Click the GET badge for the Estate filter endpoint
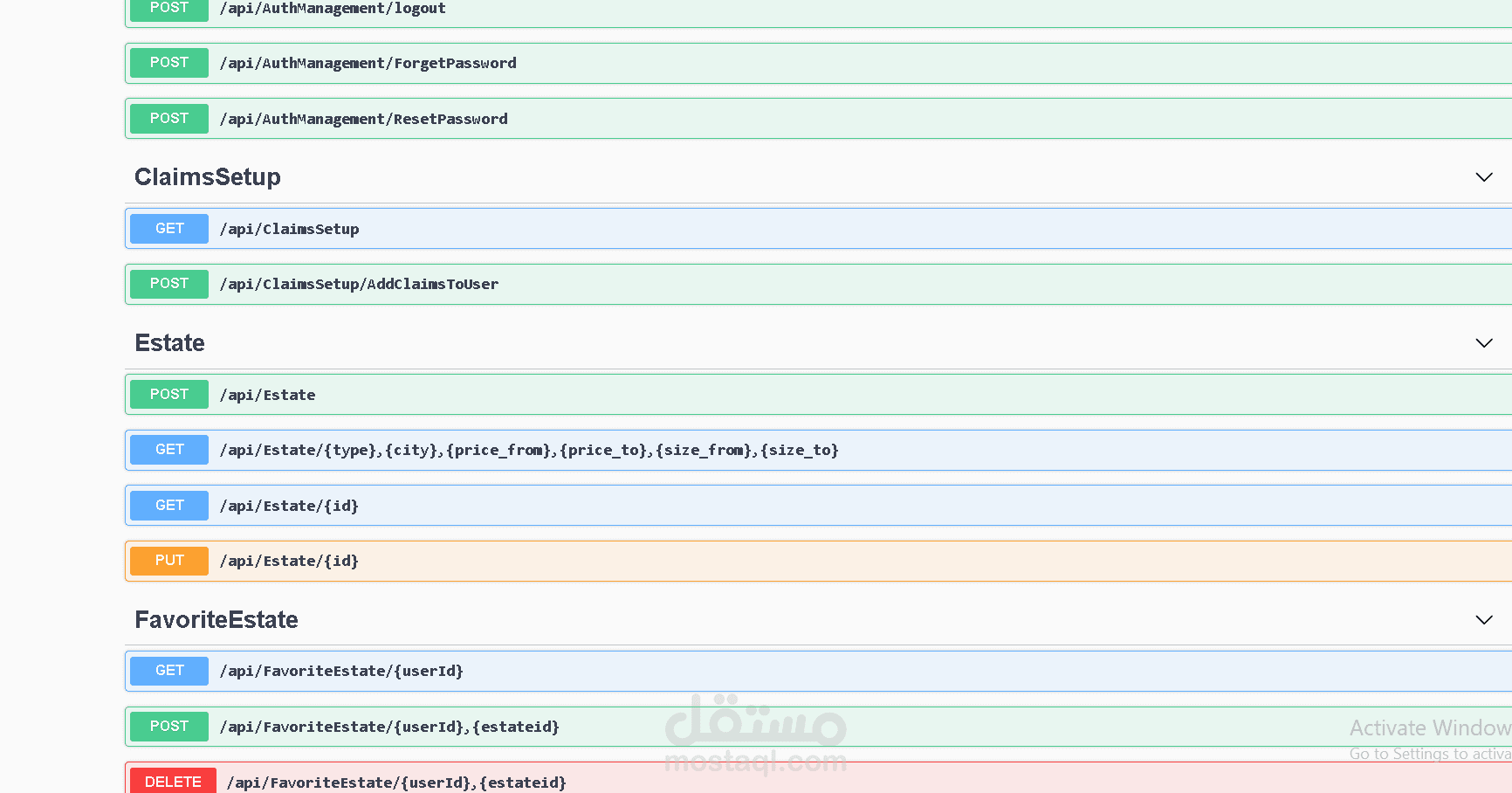The width and height of the screenshot is (1512, 793). coord(168,450)
